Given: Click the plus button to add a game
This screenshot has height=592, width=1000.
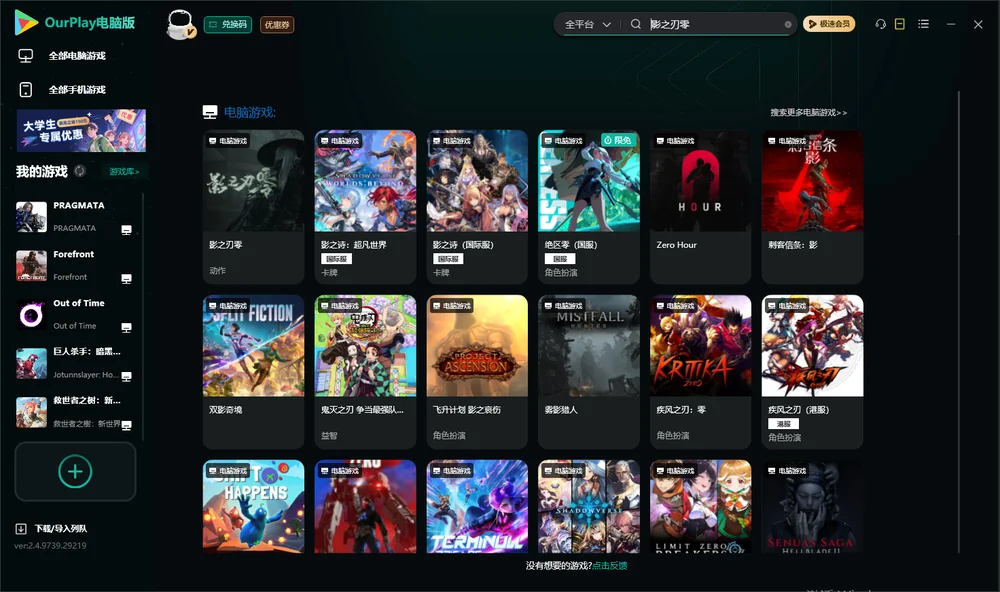Looking at the screenshot, I should [75, 471].
